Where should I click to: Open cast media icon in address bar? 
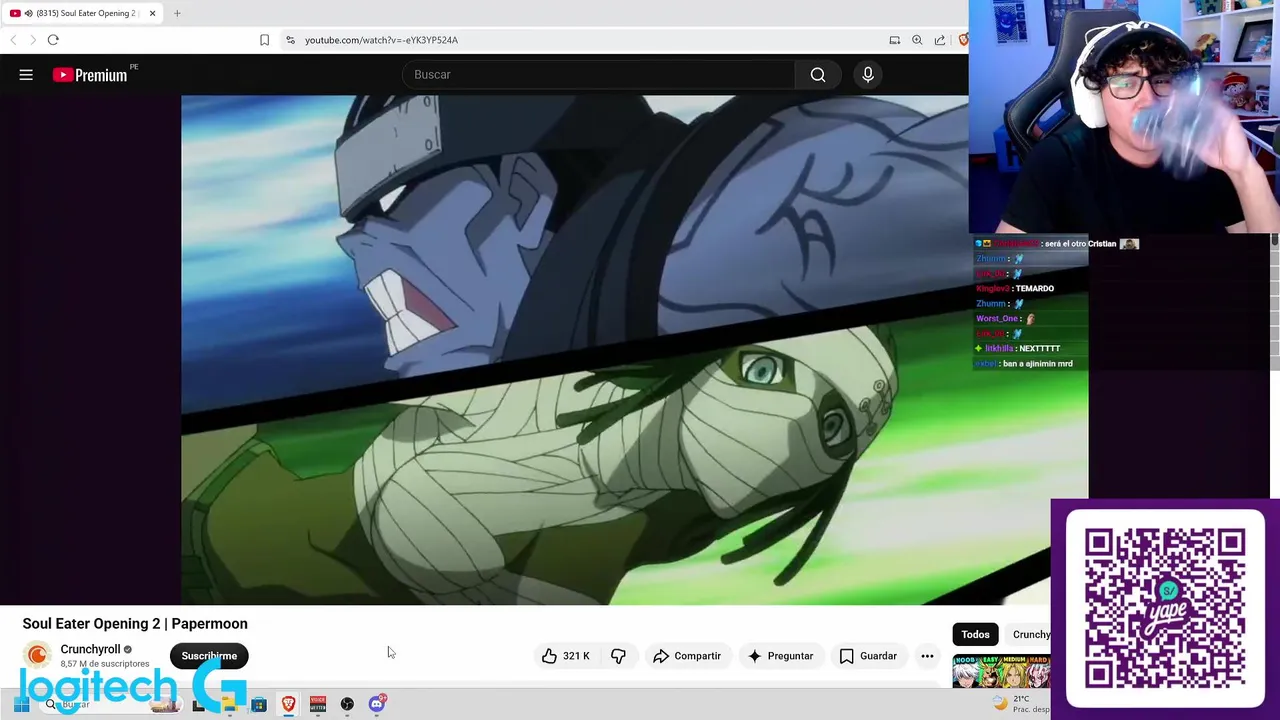click(x=895, y=40)
